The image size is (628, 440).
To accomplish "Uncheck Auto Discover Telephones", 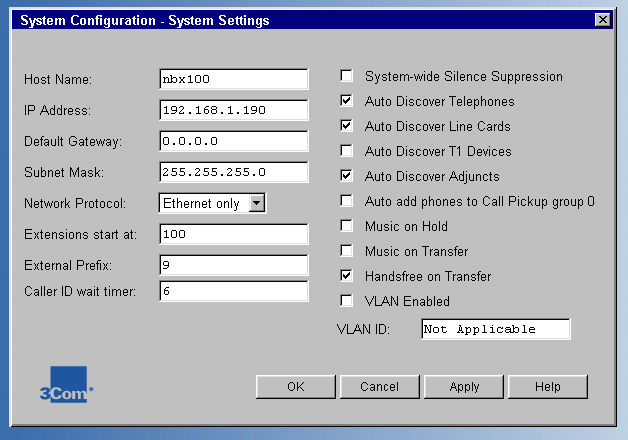I will [347, 101].
